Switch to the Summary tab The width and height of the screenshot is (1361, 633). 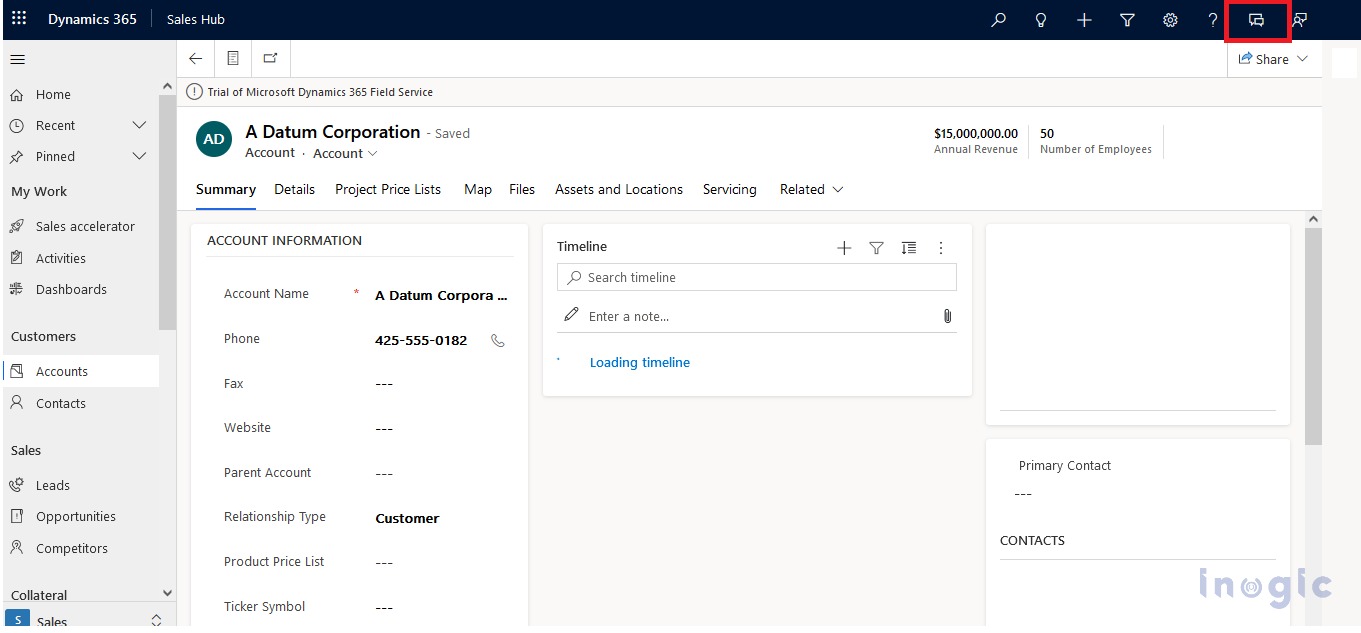[226, 189]
